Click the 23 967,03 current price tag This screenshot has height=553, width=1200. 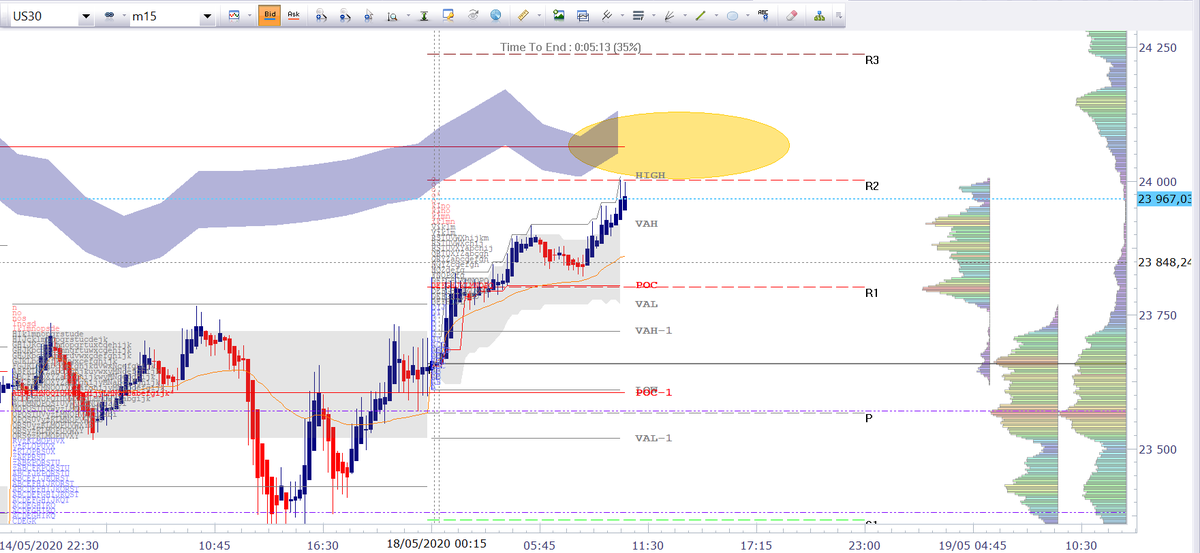click(x=1165, y=199)
